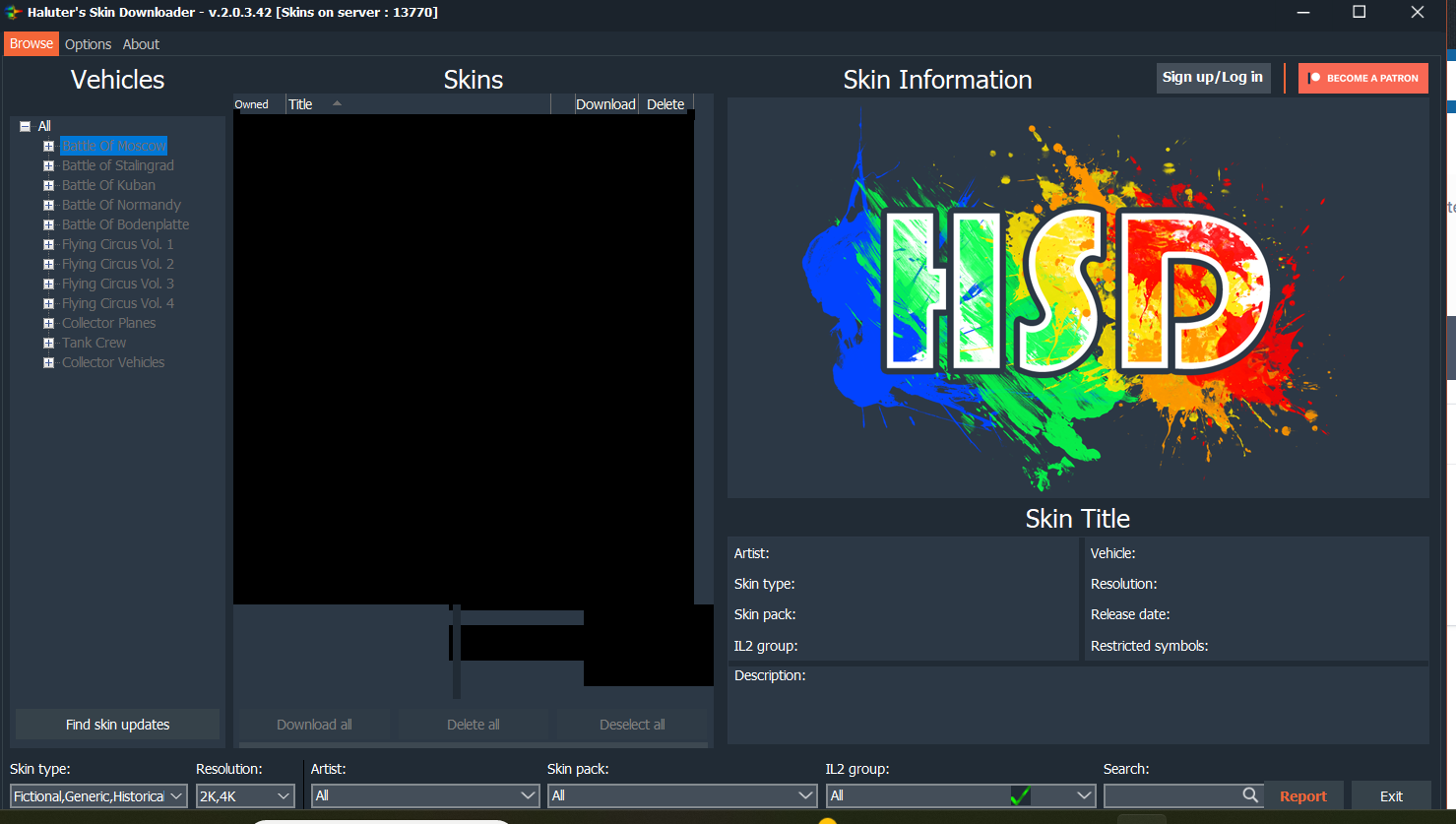Click inside the Search text field
This screenshot has height=824, width=1456.
(1171, 795)
